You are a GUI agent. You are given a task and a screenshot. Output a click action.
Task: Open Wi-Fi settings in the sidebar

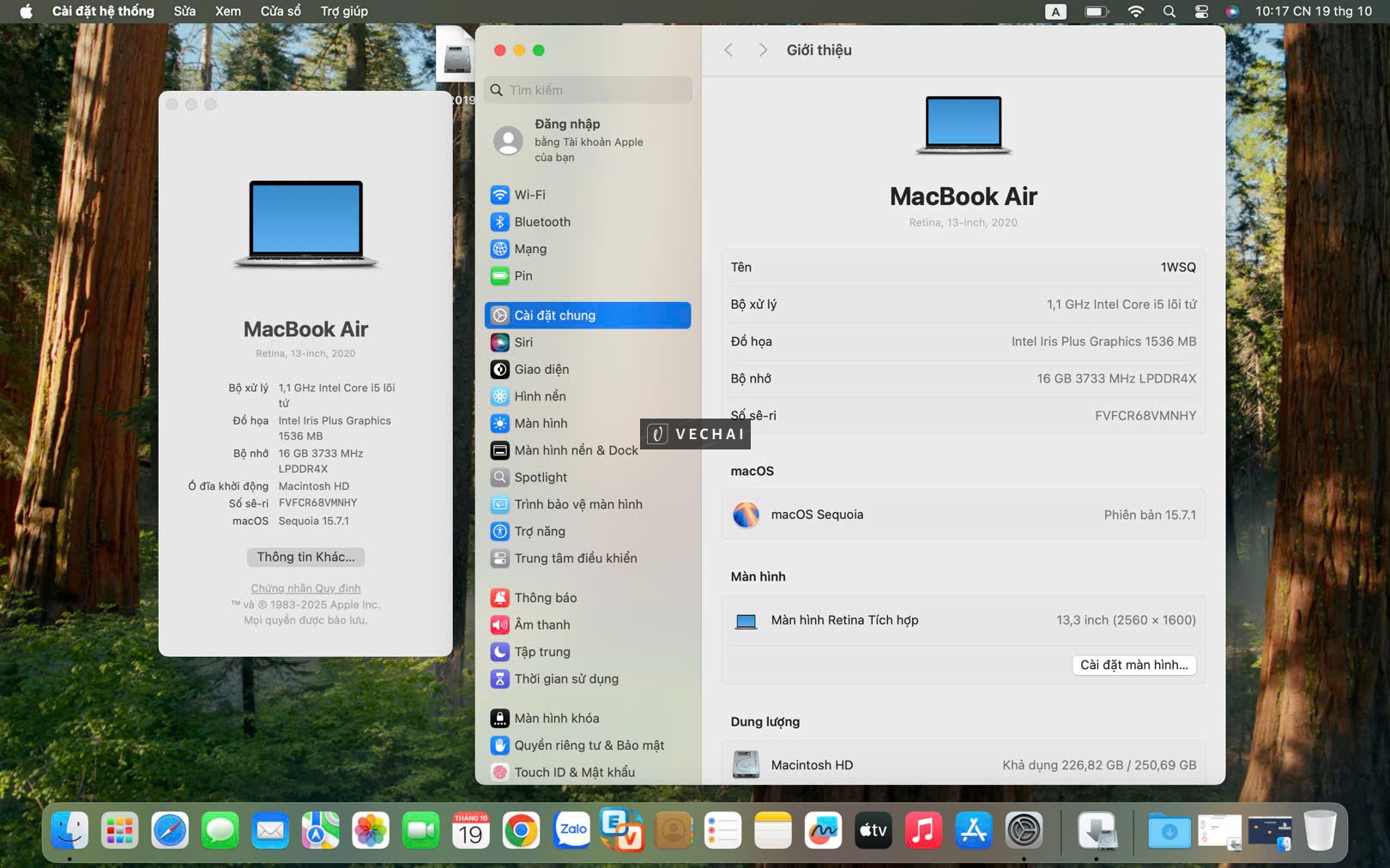[529, 195]
